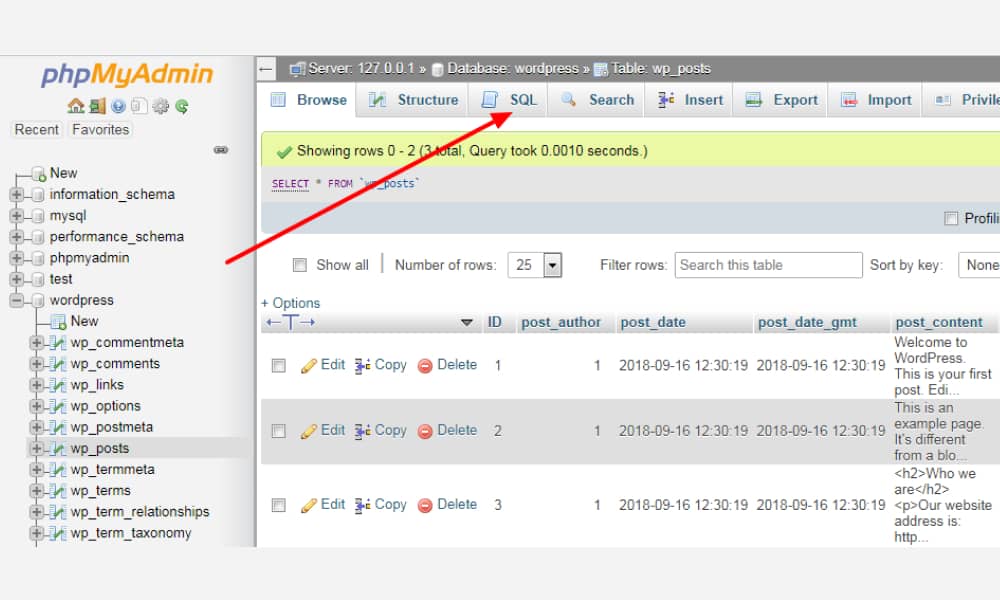
Task: Focus the Search this table field
Action: pos(768,265)
